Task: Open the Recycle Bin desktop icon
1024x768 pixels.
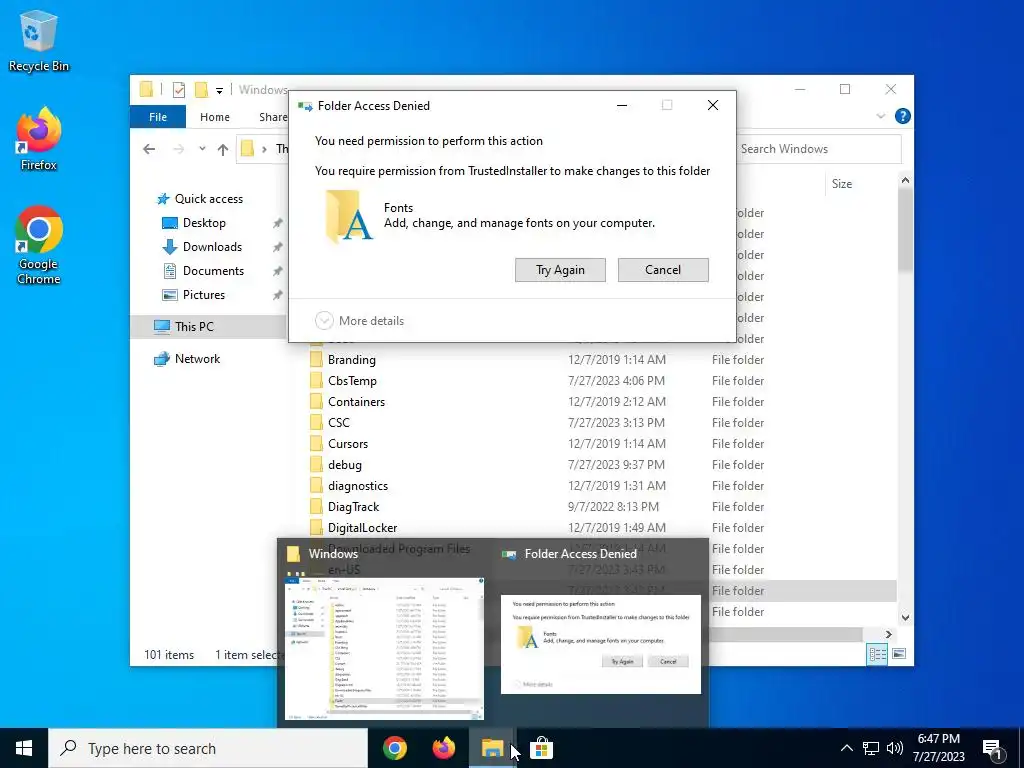Action: tap(39, 40)
